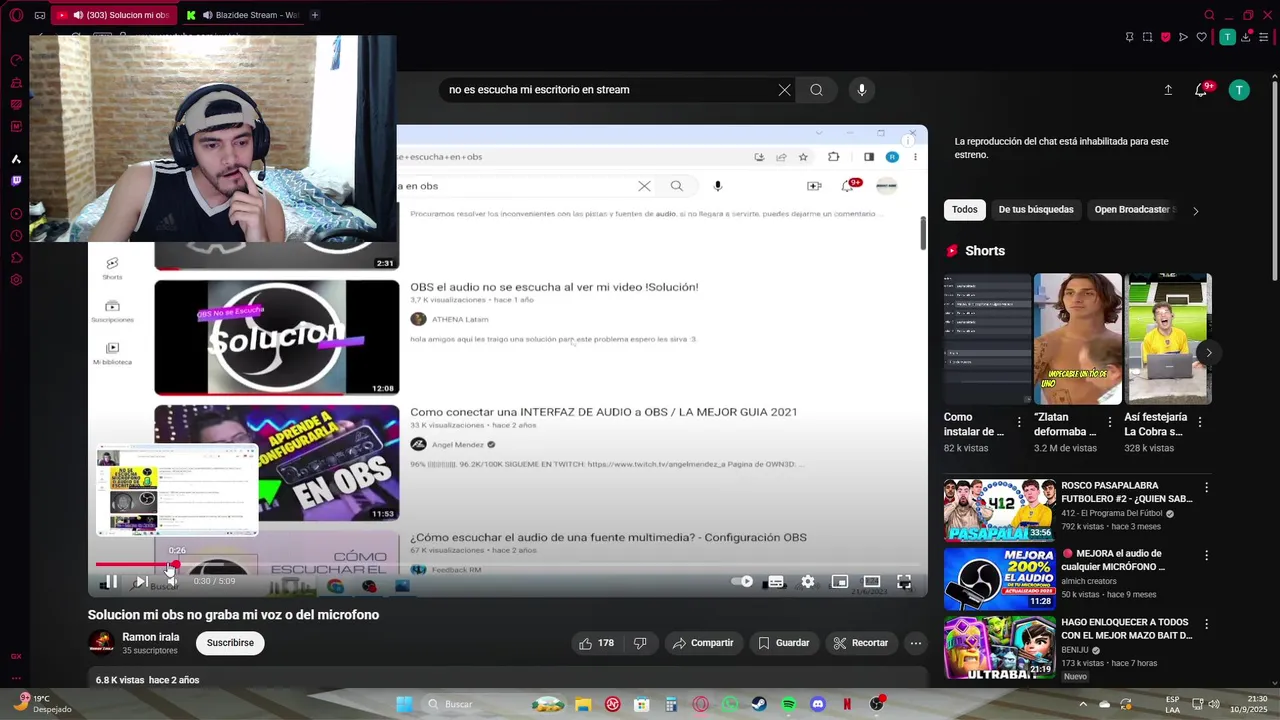
Task: Open a new browser tab
Action: click(315, 15)
